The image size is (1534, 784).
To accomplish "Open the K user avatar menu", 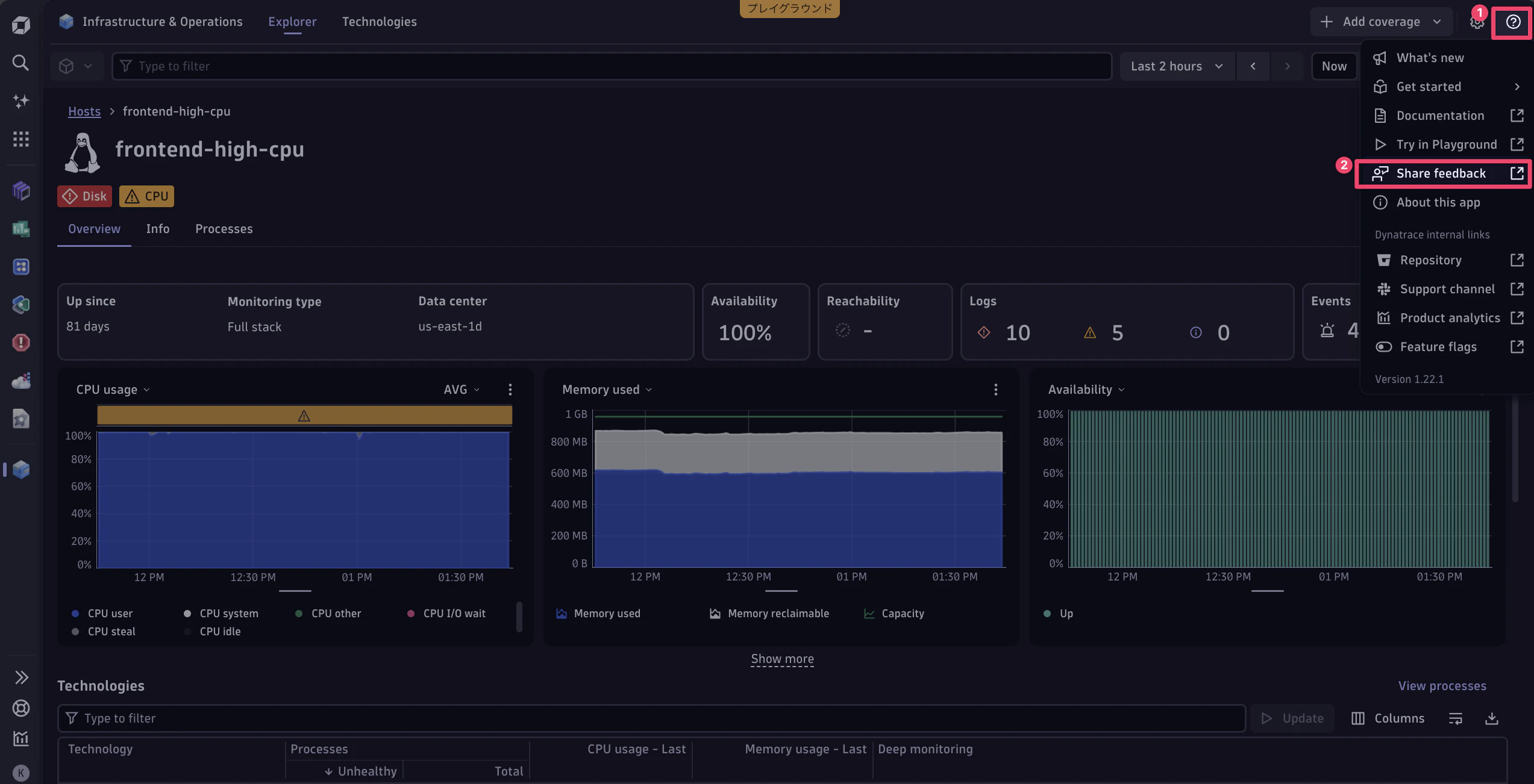I will pos(21,773).
